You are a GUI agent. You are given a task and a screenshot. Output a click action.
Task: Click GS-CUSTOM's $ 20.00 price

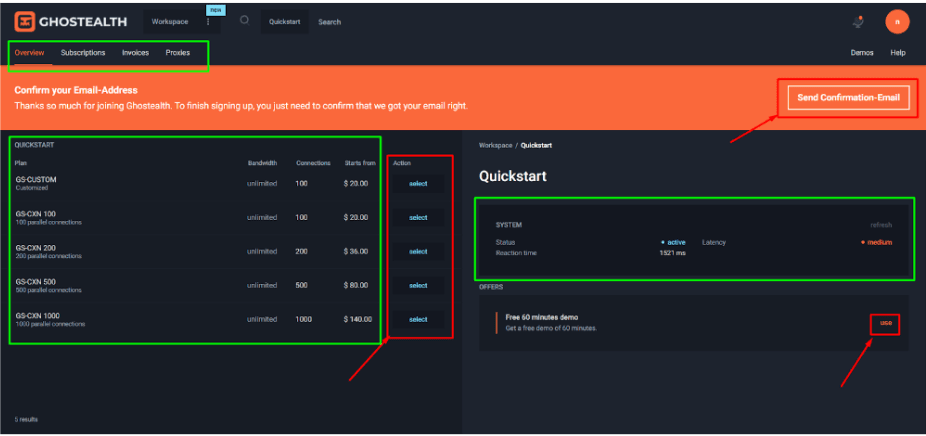(356, 184)
